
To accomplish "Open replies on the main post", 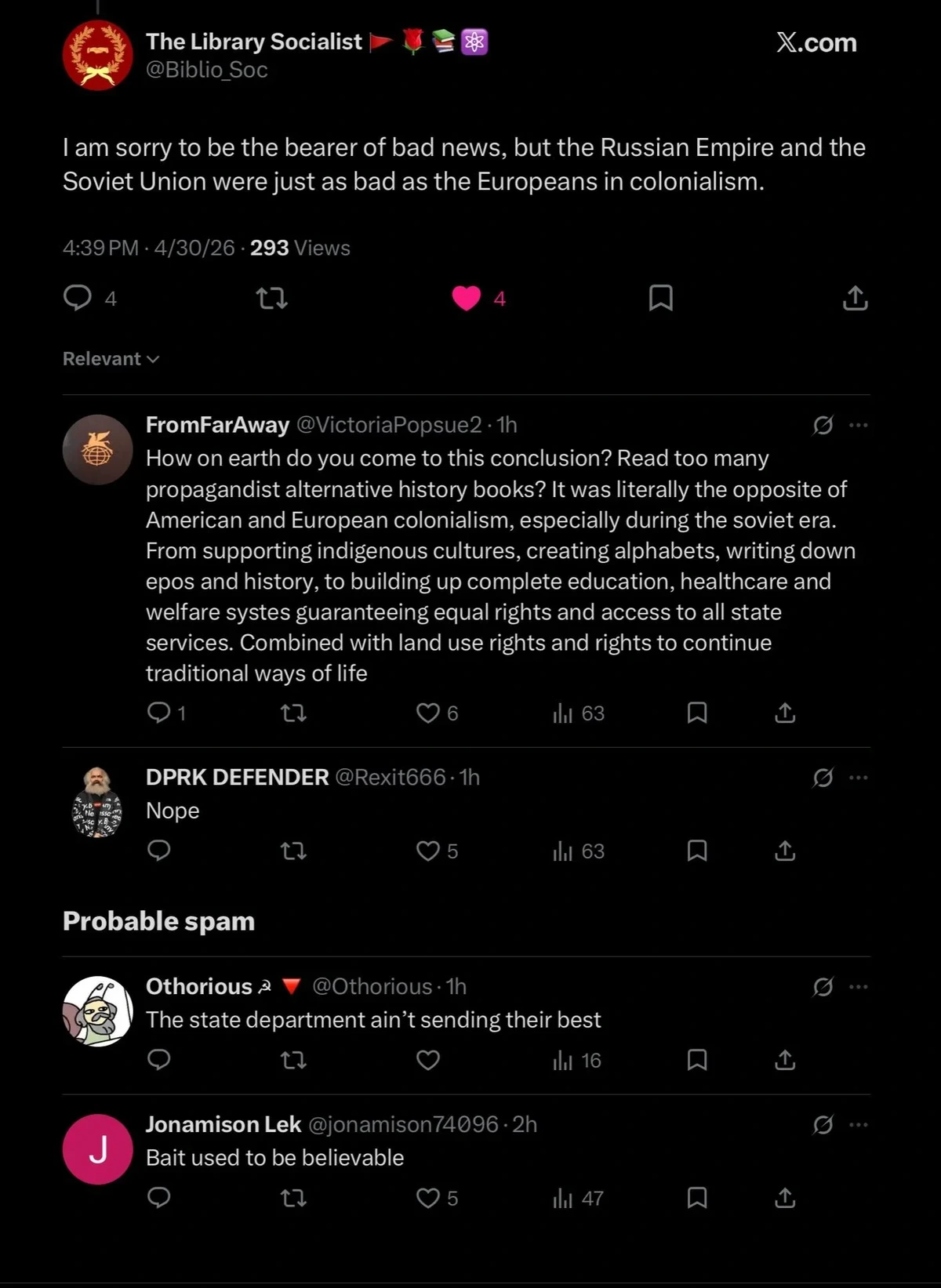I will coord(78,298).
